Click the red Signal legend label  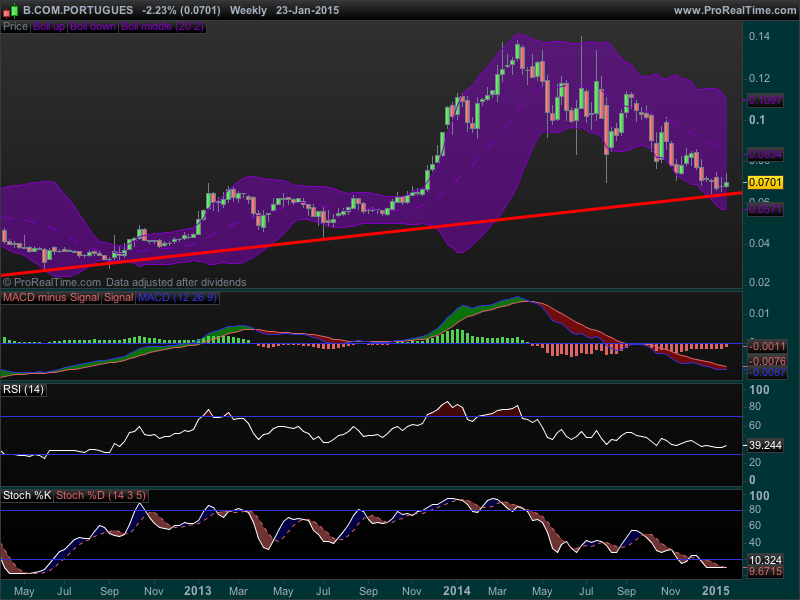pos(118,298)
